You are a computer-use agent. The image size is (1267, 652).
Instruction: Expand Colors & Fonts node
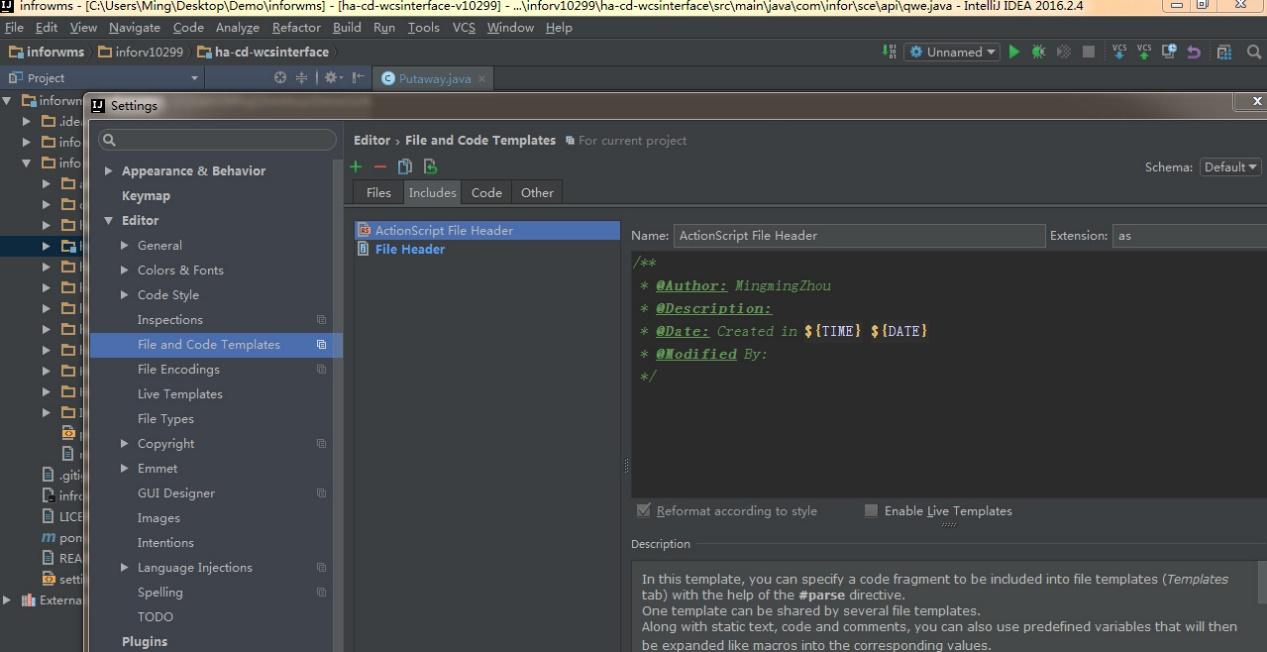[125, 270]
